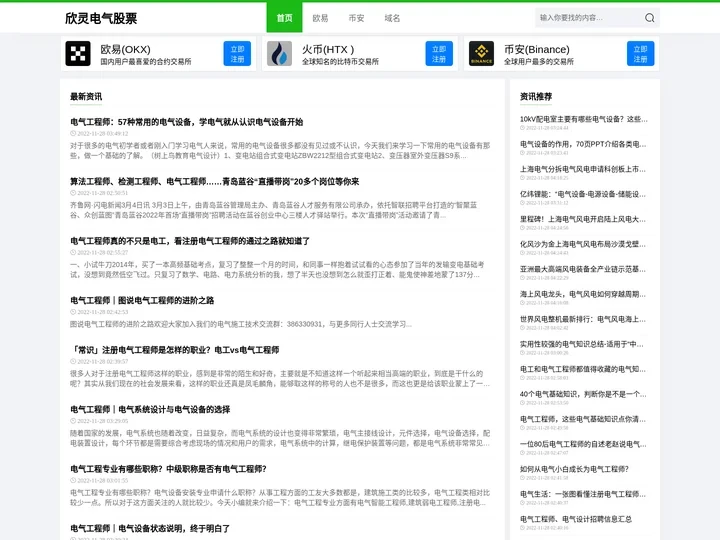Open the 币安 navigation tab
The height and width of the screenshot is (540, 720).
[x=356, y=18]
